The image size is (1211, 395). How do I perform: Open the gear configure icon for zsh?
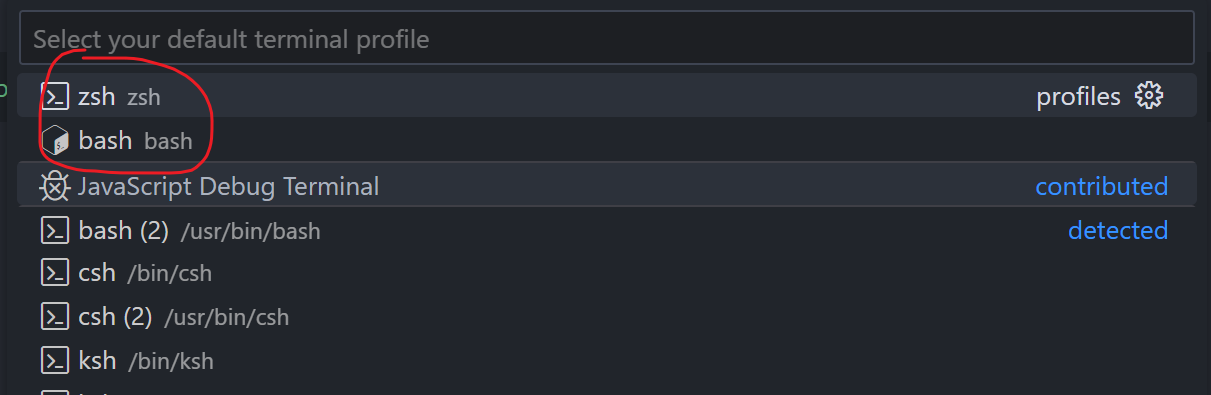point(1149,96)
